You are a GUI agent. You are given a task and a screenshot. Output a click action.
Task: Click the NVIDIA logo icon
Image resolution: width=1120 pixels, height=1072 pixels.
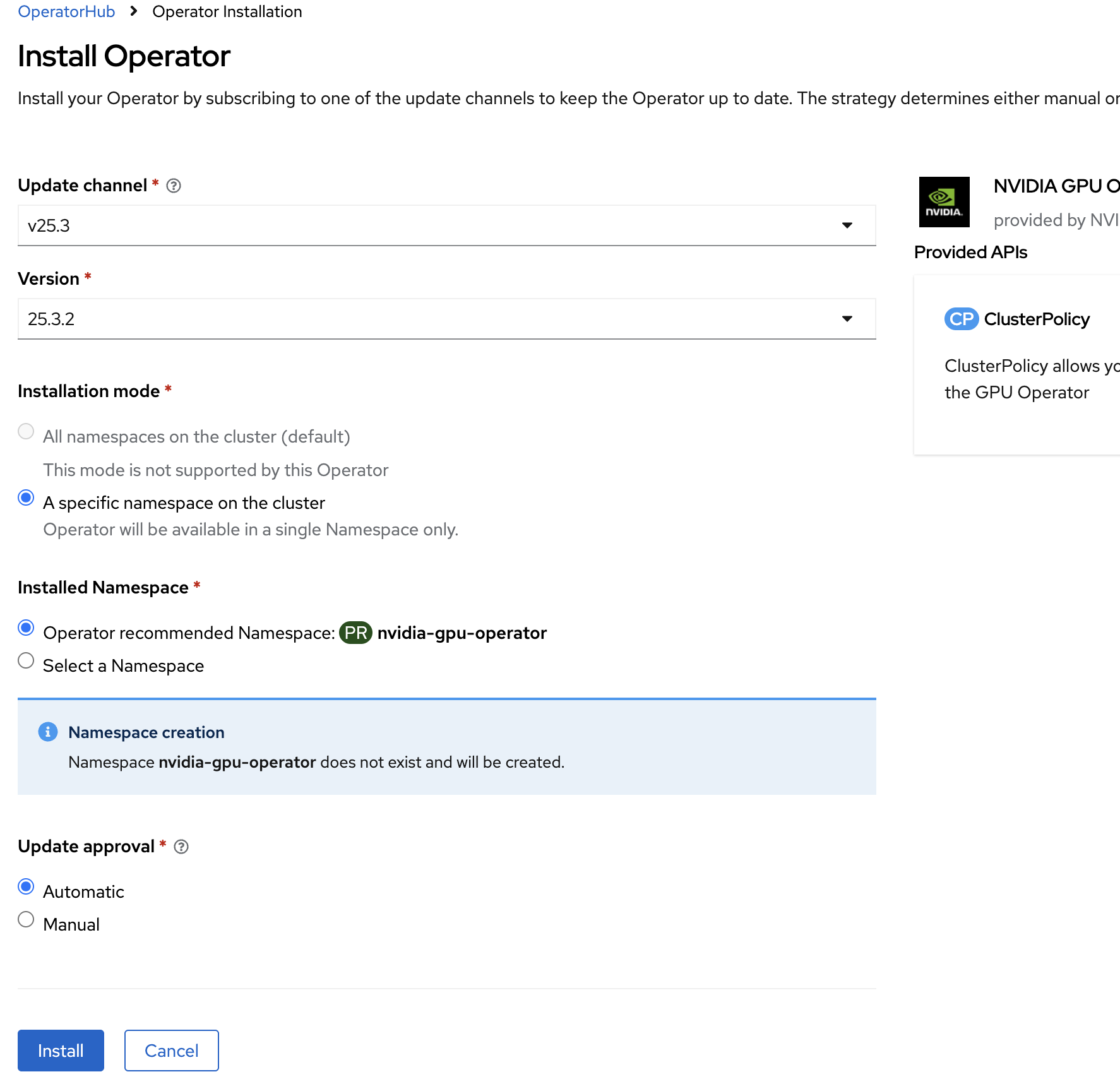click(x=944, y=202)
